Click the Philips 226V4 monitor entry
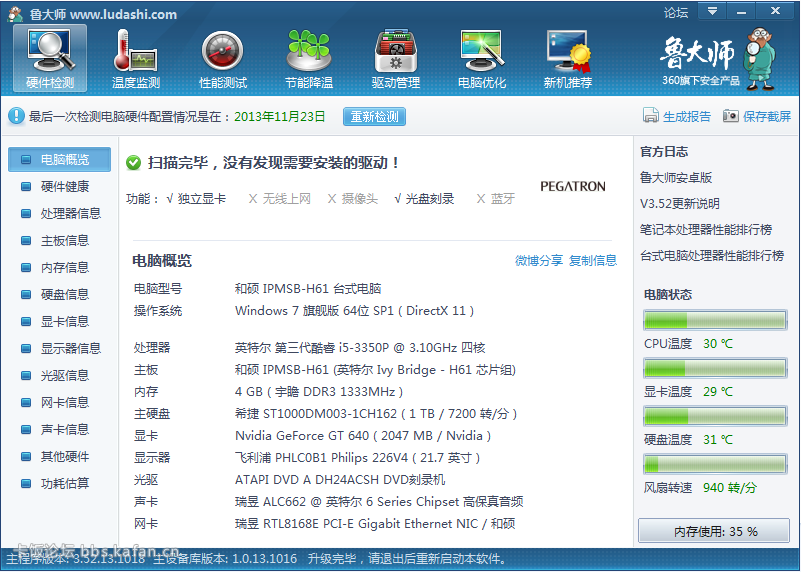The width and height of the screenshot is (801, 572). tap(357, 458)
